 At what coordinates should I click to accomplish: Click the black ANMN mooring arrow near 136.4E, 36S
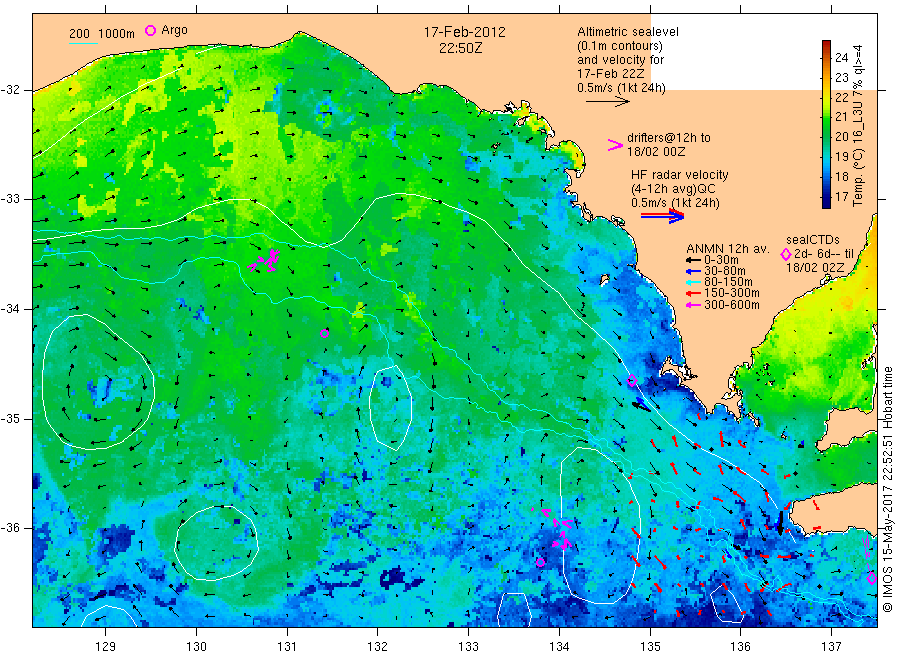779,521
